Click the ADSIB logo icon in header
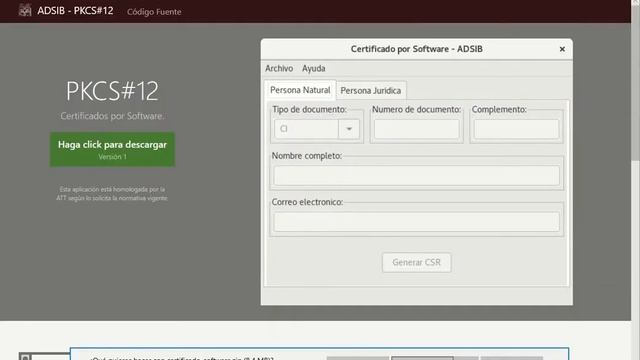This screenshot has height=360, width=640. (x=25, y=10)
